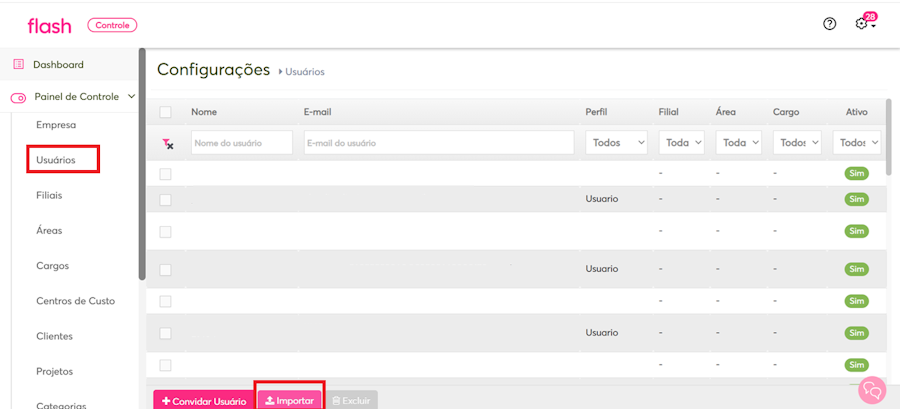Click the sidebar vertical scrollbar
This screenshot has height=409, width=900.
[142, 166]
